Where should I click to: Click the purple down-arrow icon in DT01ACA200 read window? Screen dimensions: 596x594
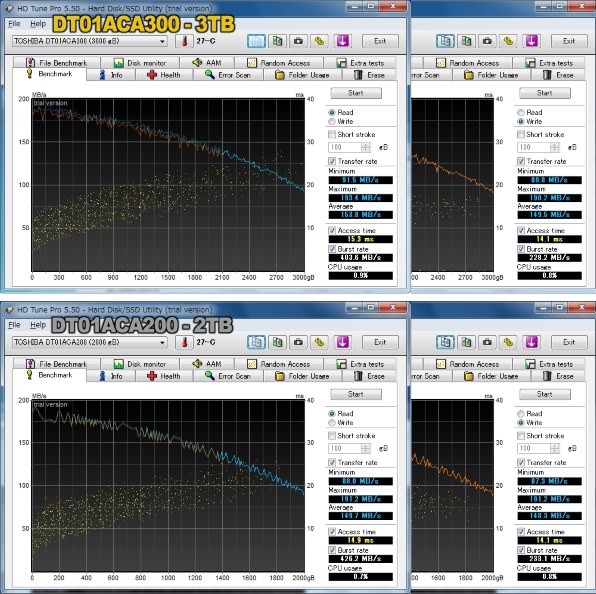tap(342, 342)
